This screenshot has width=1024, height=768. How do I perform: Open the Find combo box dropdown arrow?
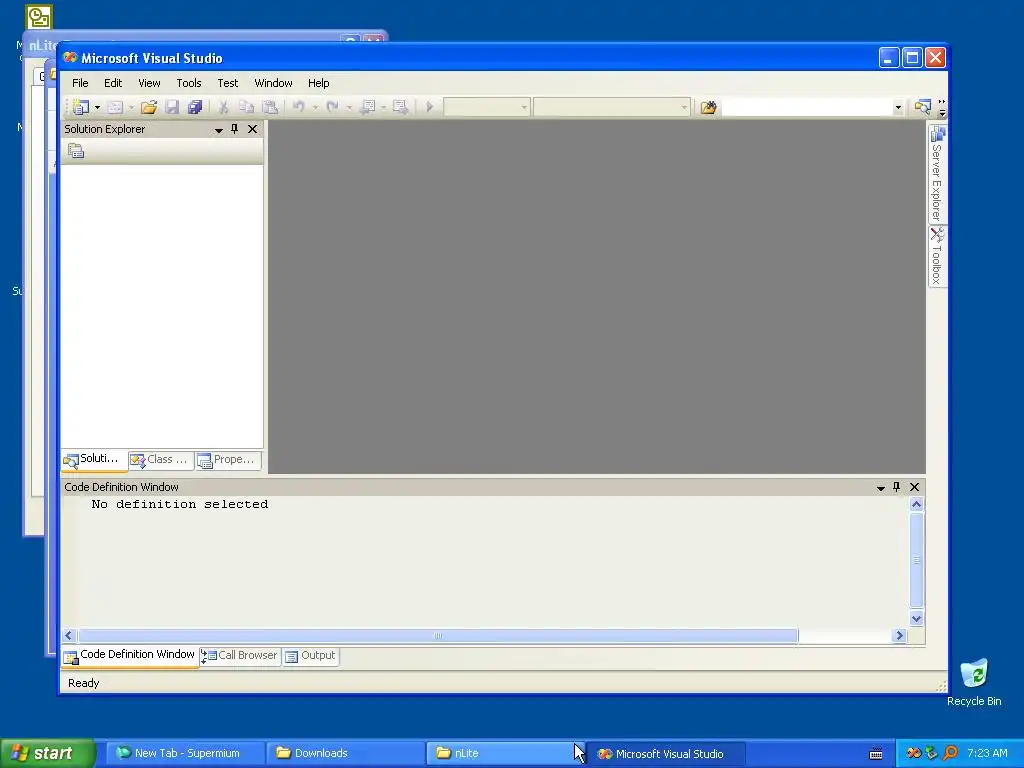click(898, 107)
